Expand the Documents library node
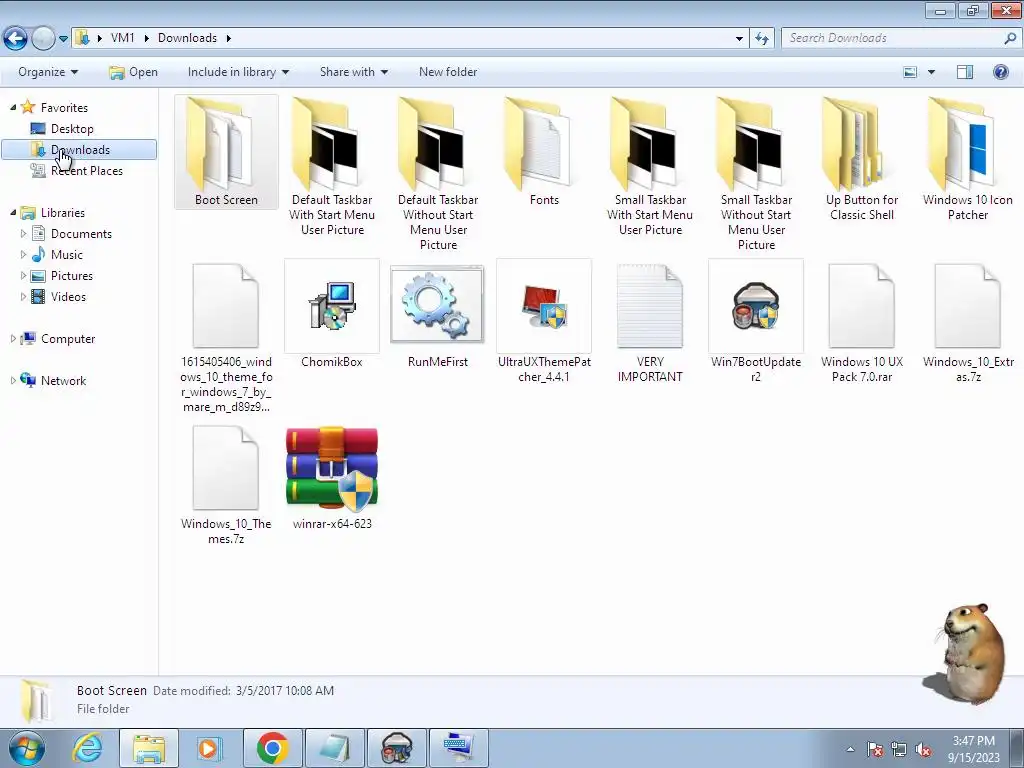Image resolution: width=1024 pixels, height=768 pixels. pyautogui.click(x=24, y=233)
